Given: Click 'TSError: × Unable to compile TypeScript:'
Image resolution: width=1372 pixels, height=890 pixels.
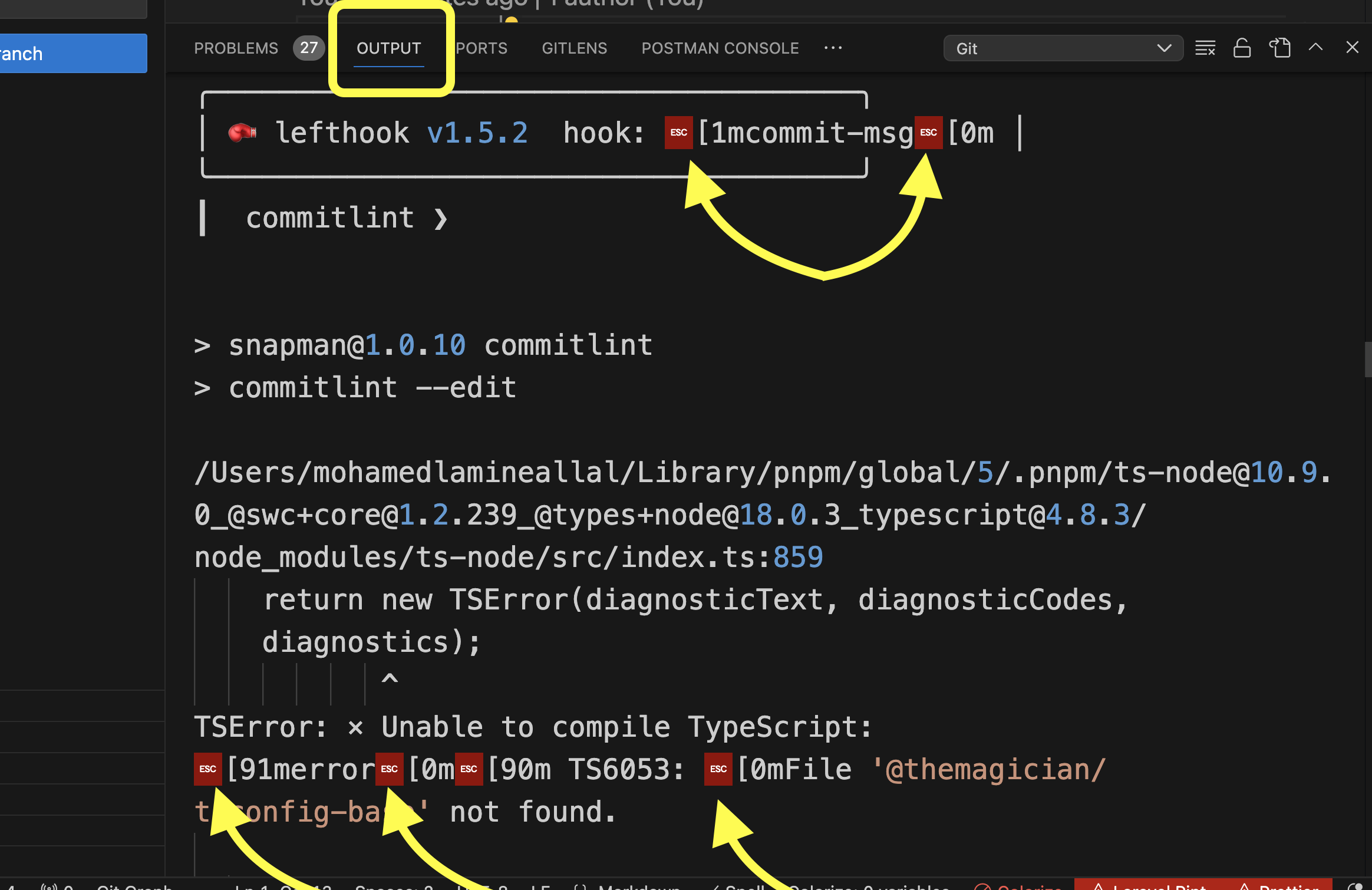Looking at the screenshot, I should 533,727.
